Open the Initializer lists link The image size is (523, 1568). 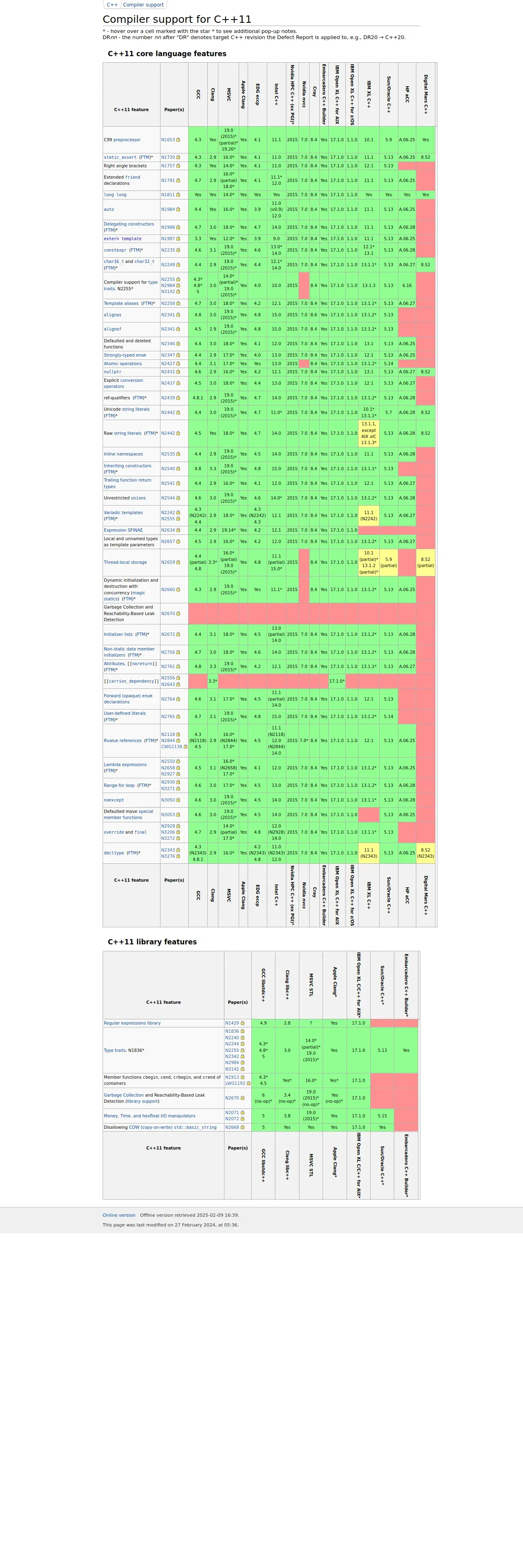(x=118, y=634)
